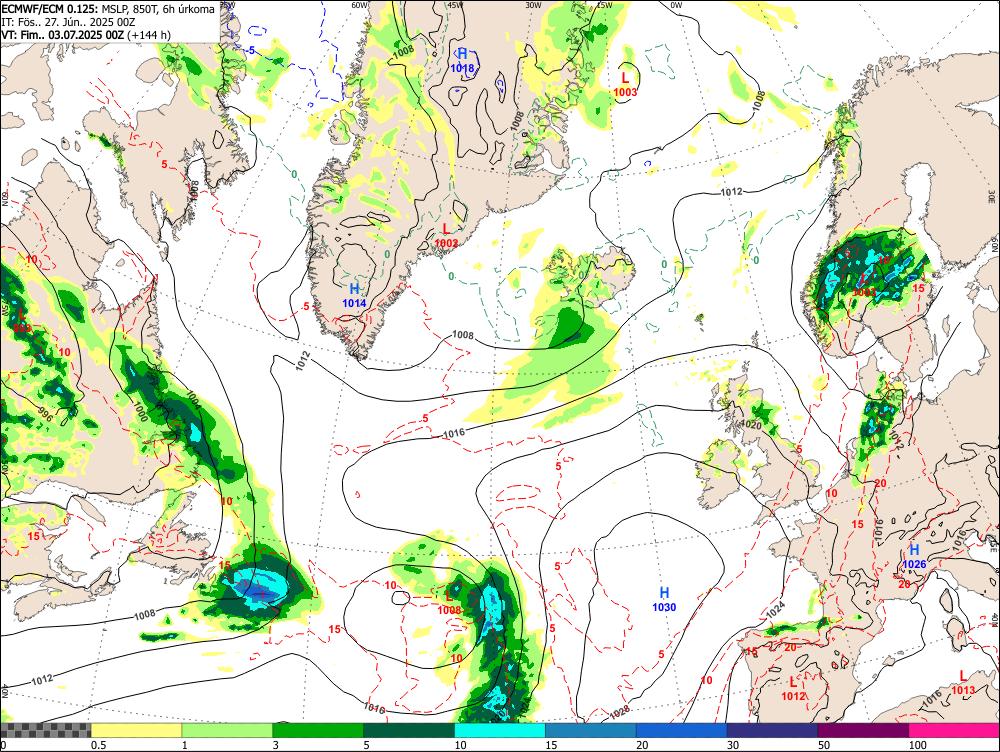Click the yellow 0.5–1 mm legend swatch
Viewport: 1000px width, 752px height.
point(136,730)
